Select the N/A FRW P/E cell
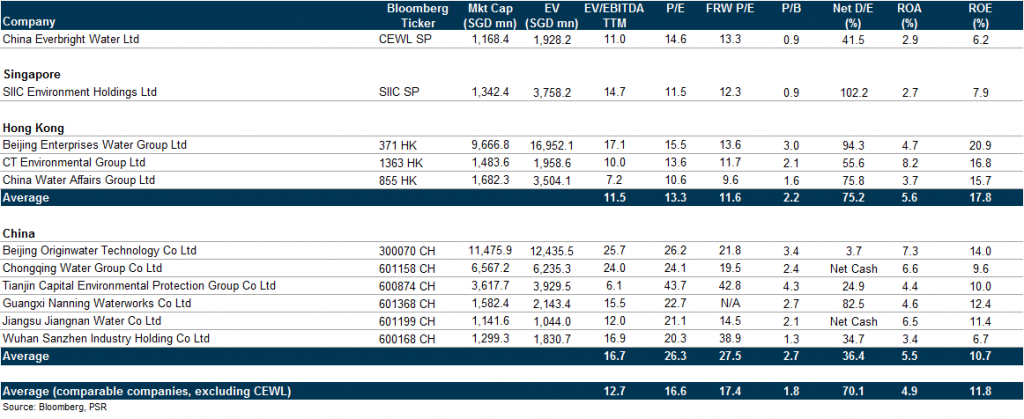This screenshot has width=1024, height=419. tap(731, 303)
